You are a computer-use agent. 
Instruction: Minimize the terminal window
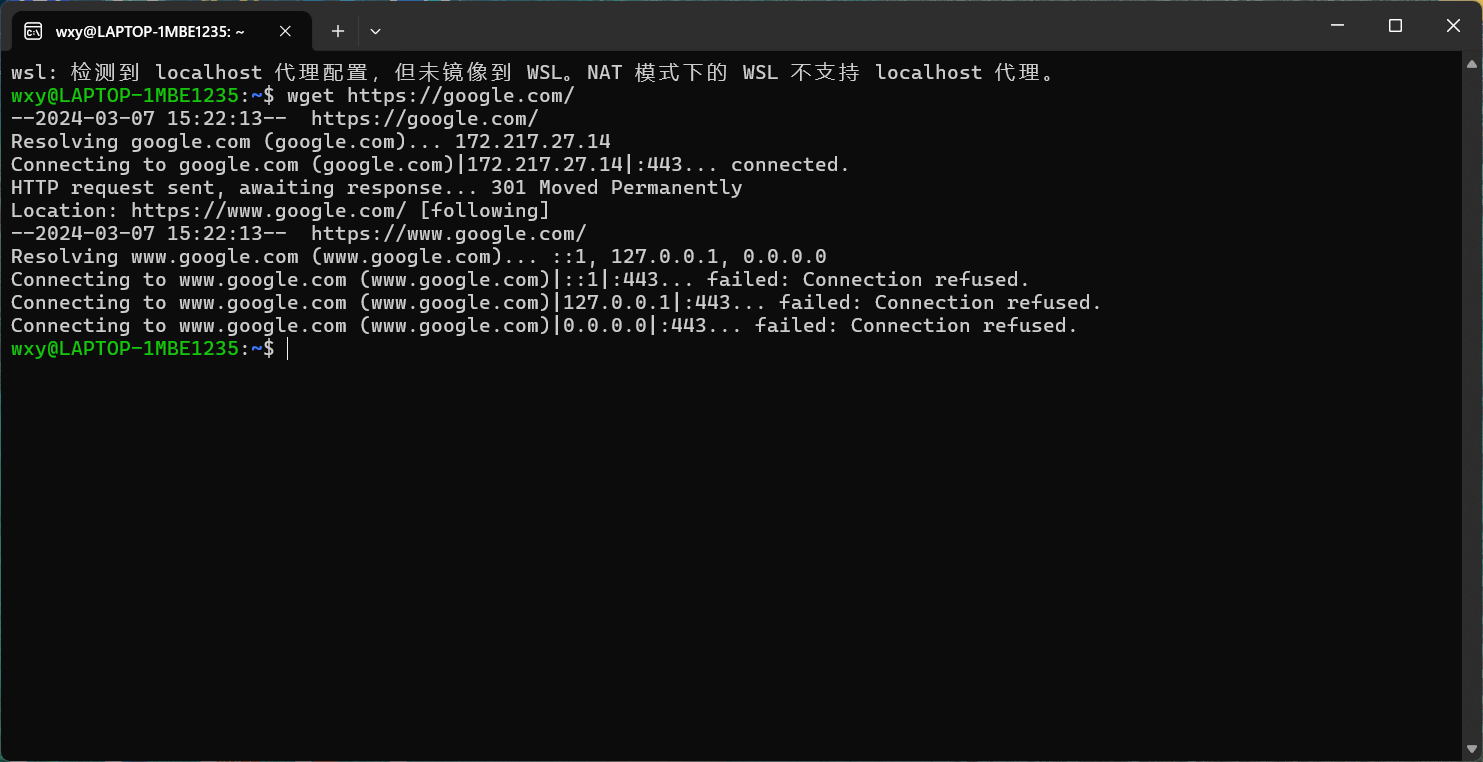[x=1337, y=26]
